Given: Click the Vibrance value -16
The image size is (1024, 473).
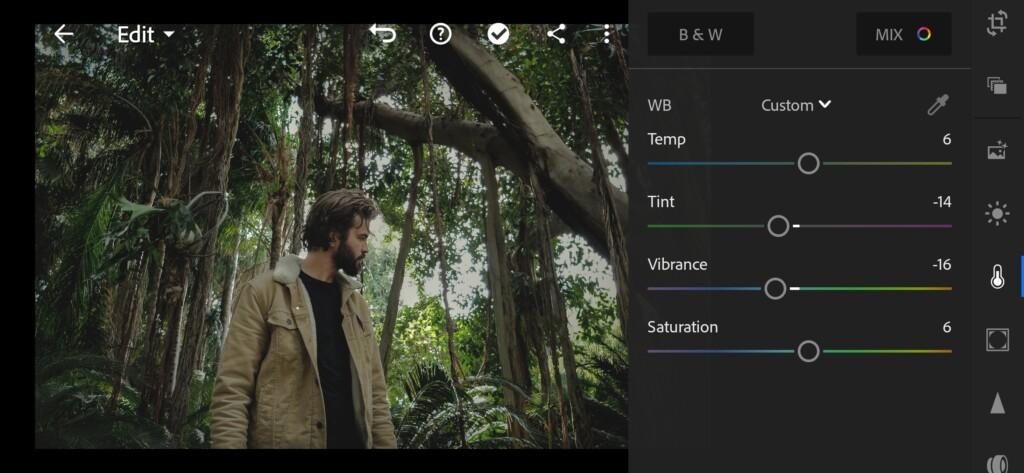Looking at the screenshot, I should point(942,265).
